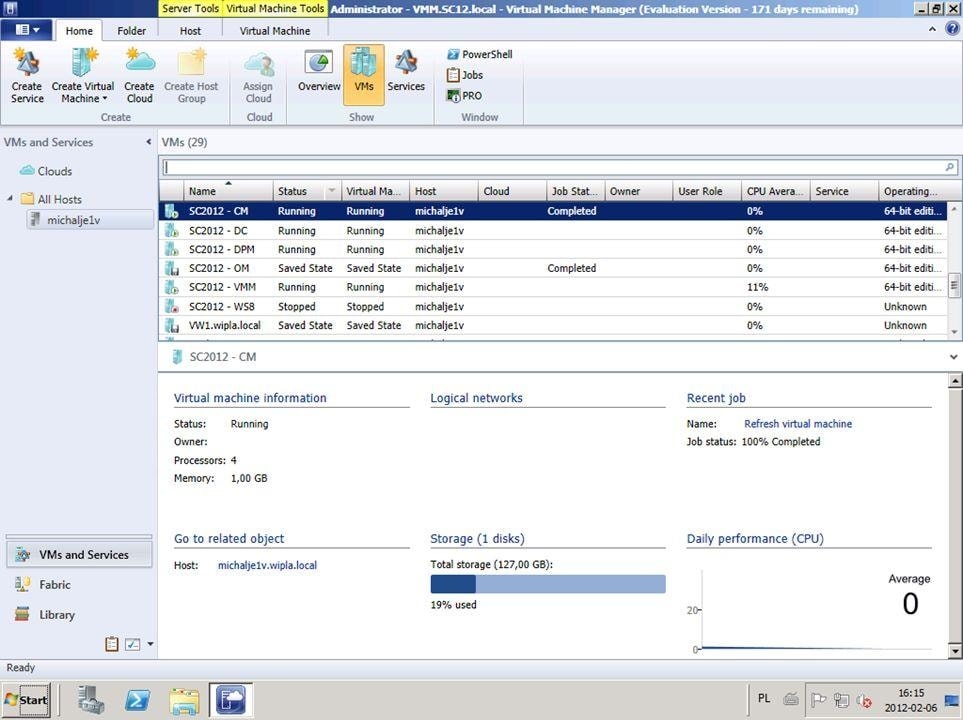
Task: Open the michalje1v.wipla.local host link
Action: [267, 566]
